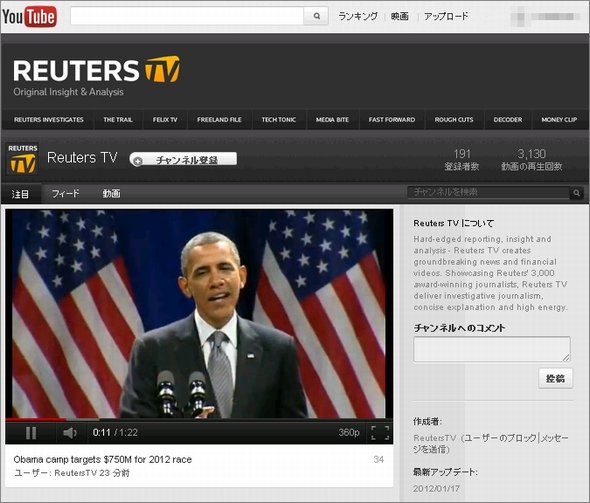The width and height of the screenshot is (590, 503).
Task: Click the Reuters TV について heading
Action: point(453,223)
